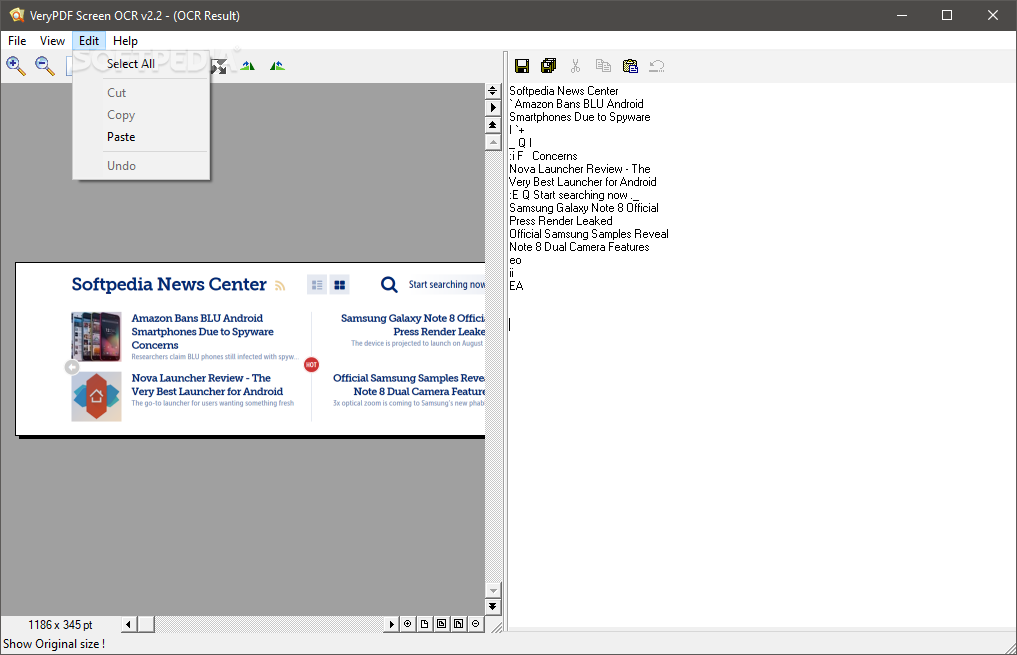Save the OCR text with the single floppy icon

click(522, 66)
